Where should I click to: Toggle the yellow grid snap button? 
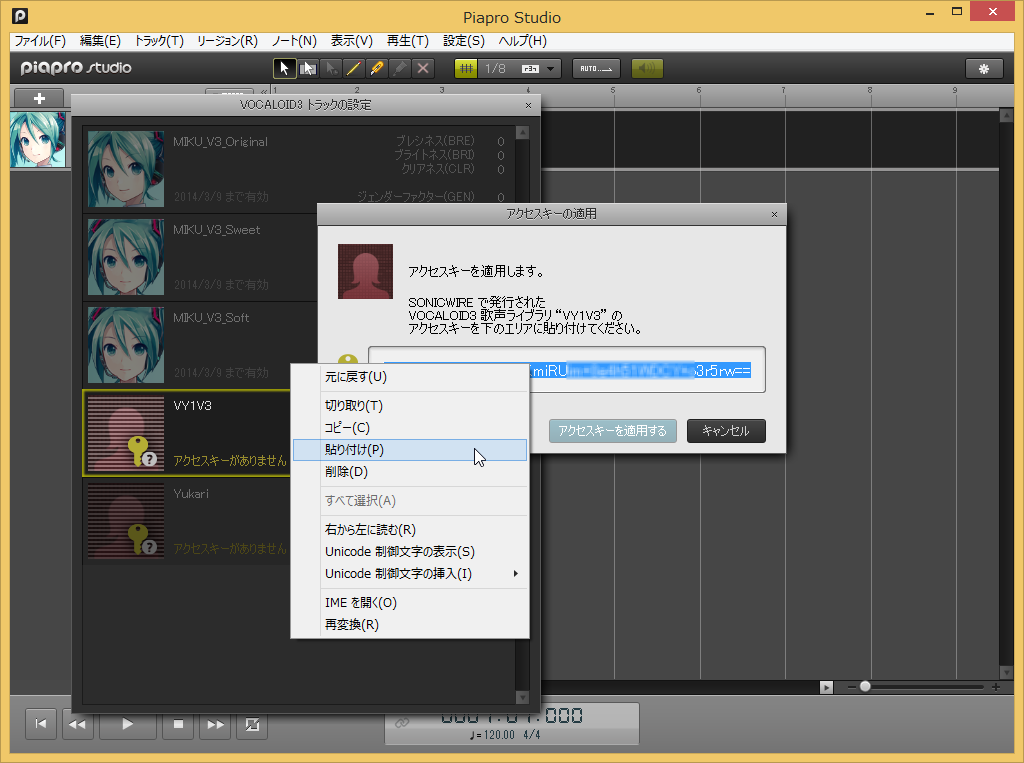(x=466, y=68)
